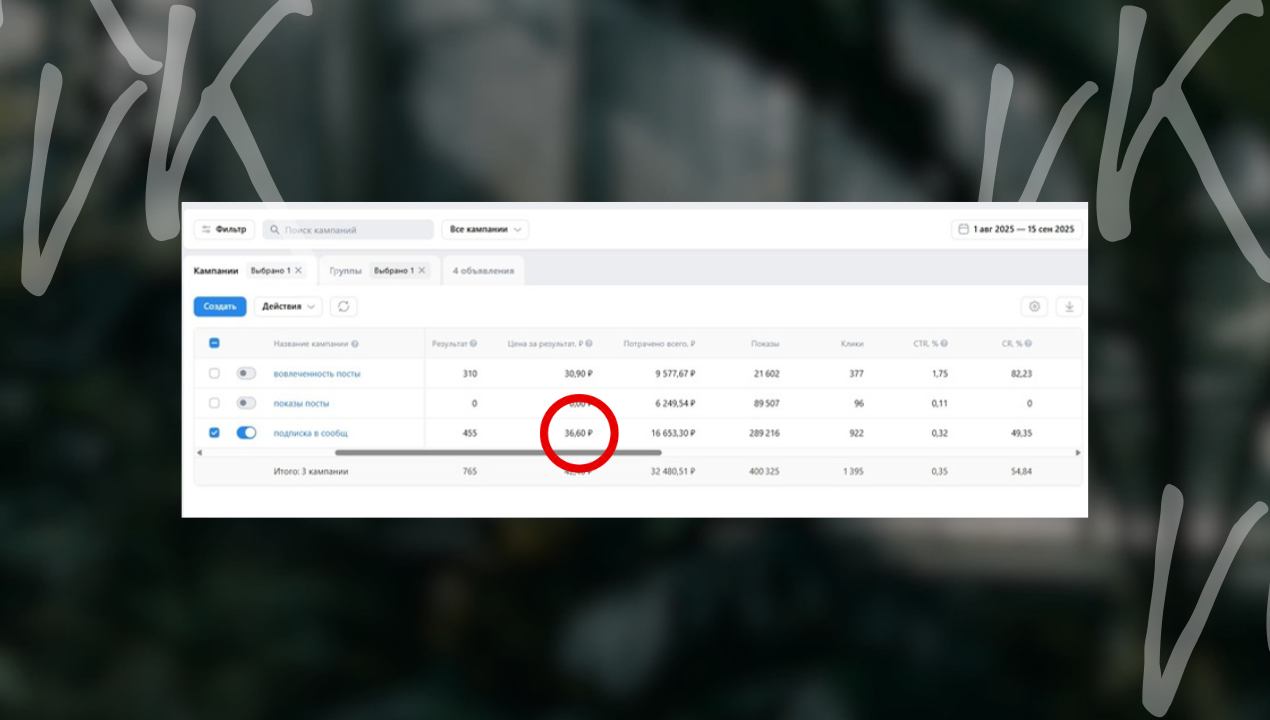Clear the Группы 'Выбрано 1' selection with its X
This screenshot has width=1270, height=720.
(421, 271)
